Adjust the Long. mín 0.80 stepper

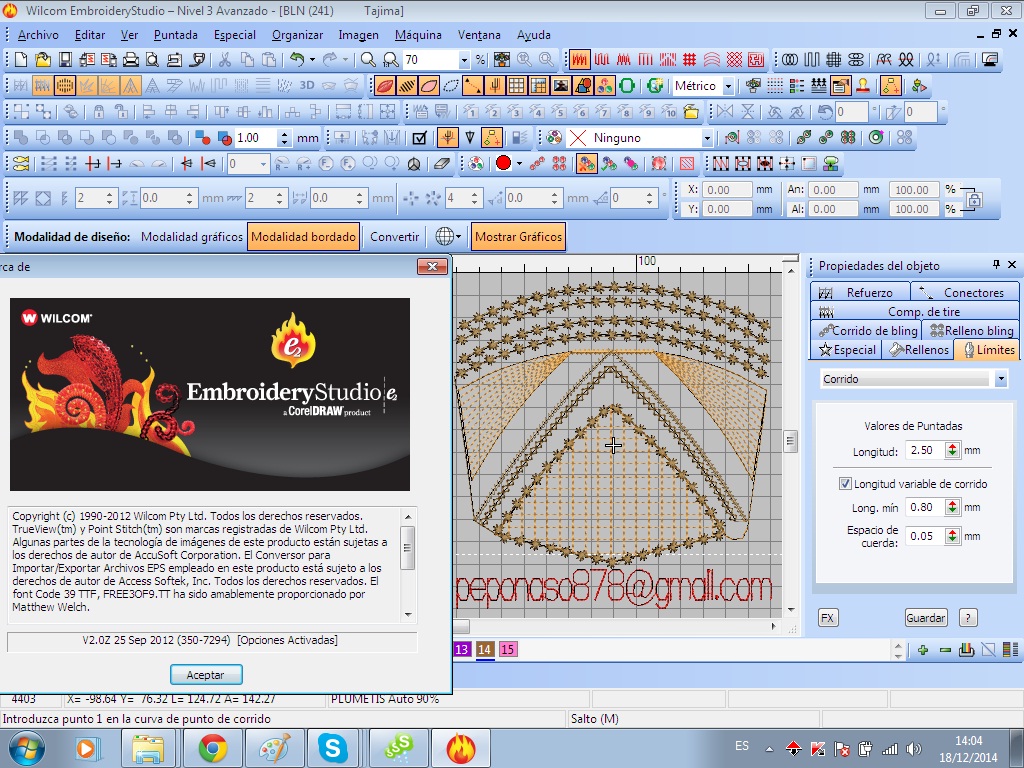coord(953,507)
